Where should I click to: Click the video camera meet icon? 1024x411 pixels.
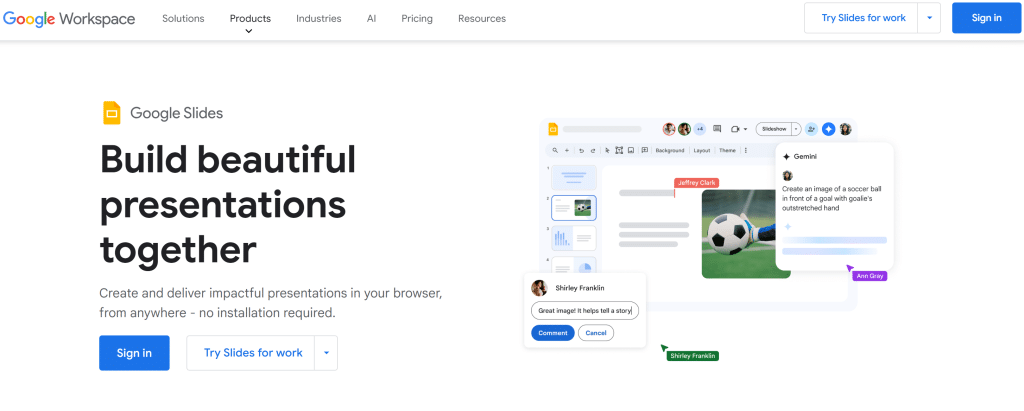736,129
